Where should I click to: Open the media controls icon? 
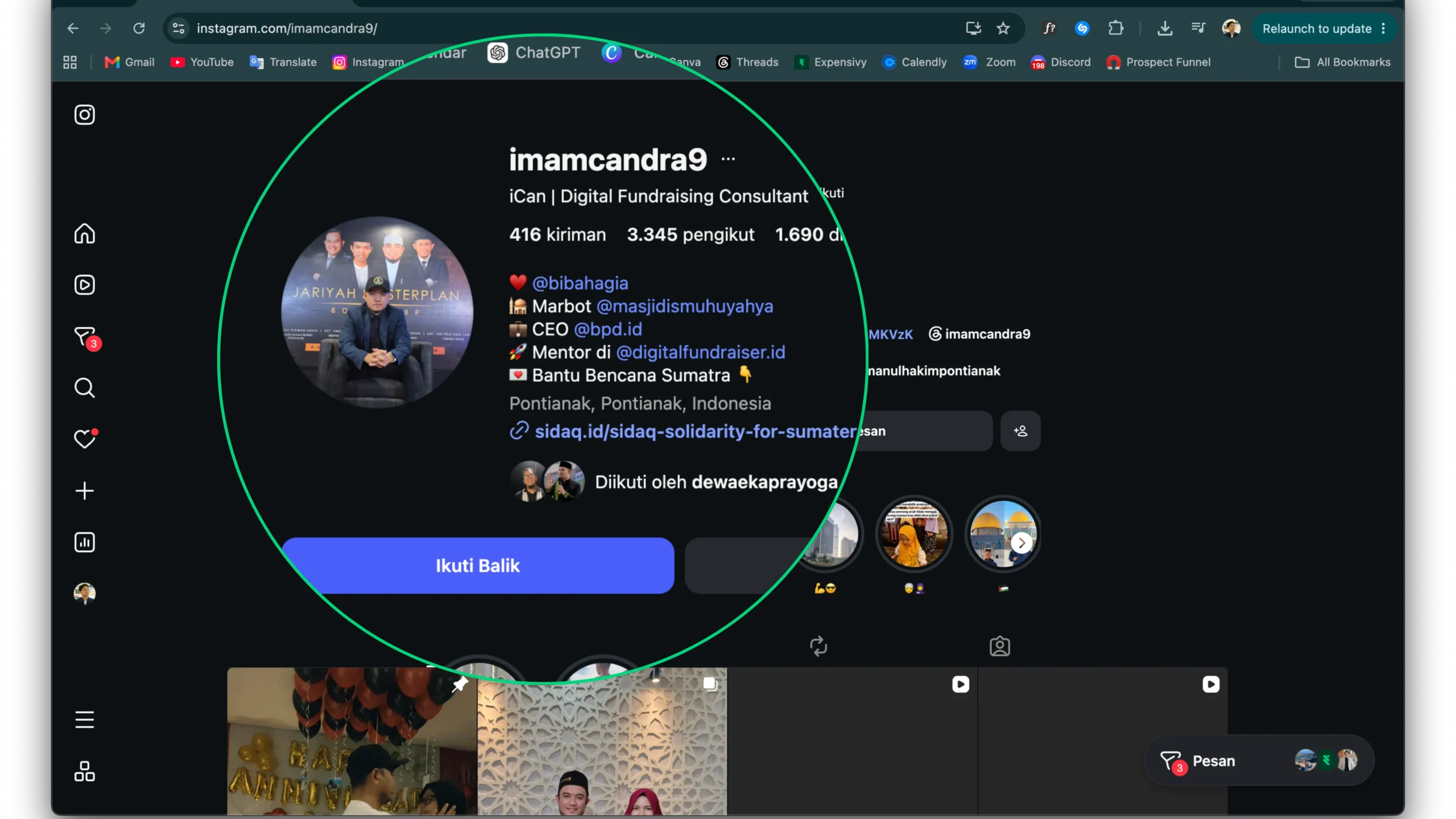(x=1198, y=28)
